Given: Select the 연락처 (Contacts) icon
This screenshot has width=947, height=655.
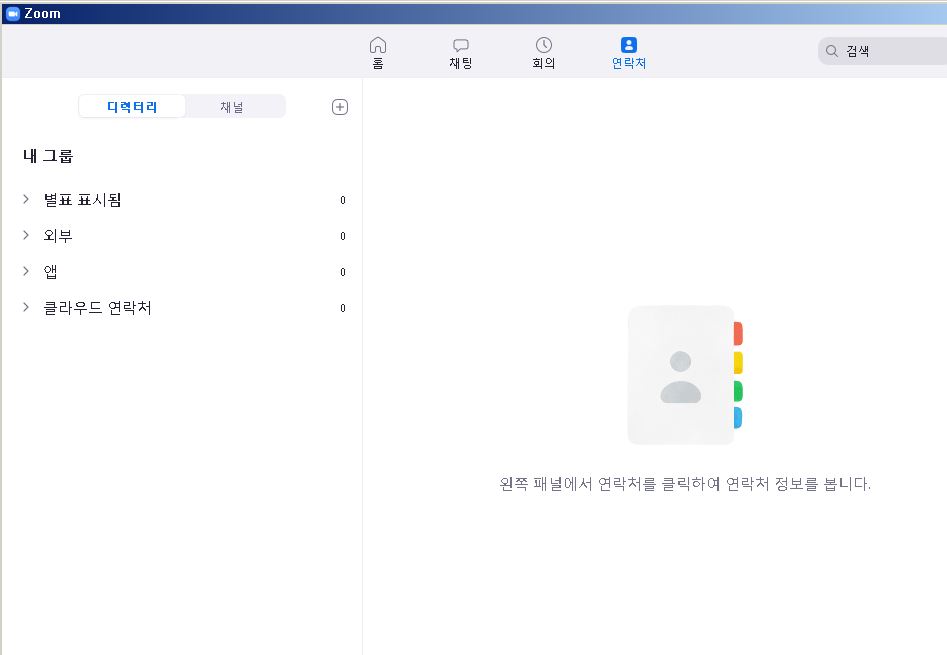Looking at the screenshot, I should coord(629,45).
